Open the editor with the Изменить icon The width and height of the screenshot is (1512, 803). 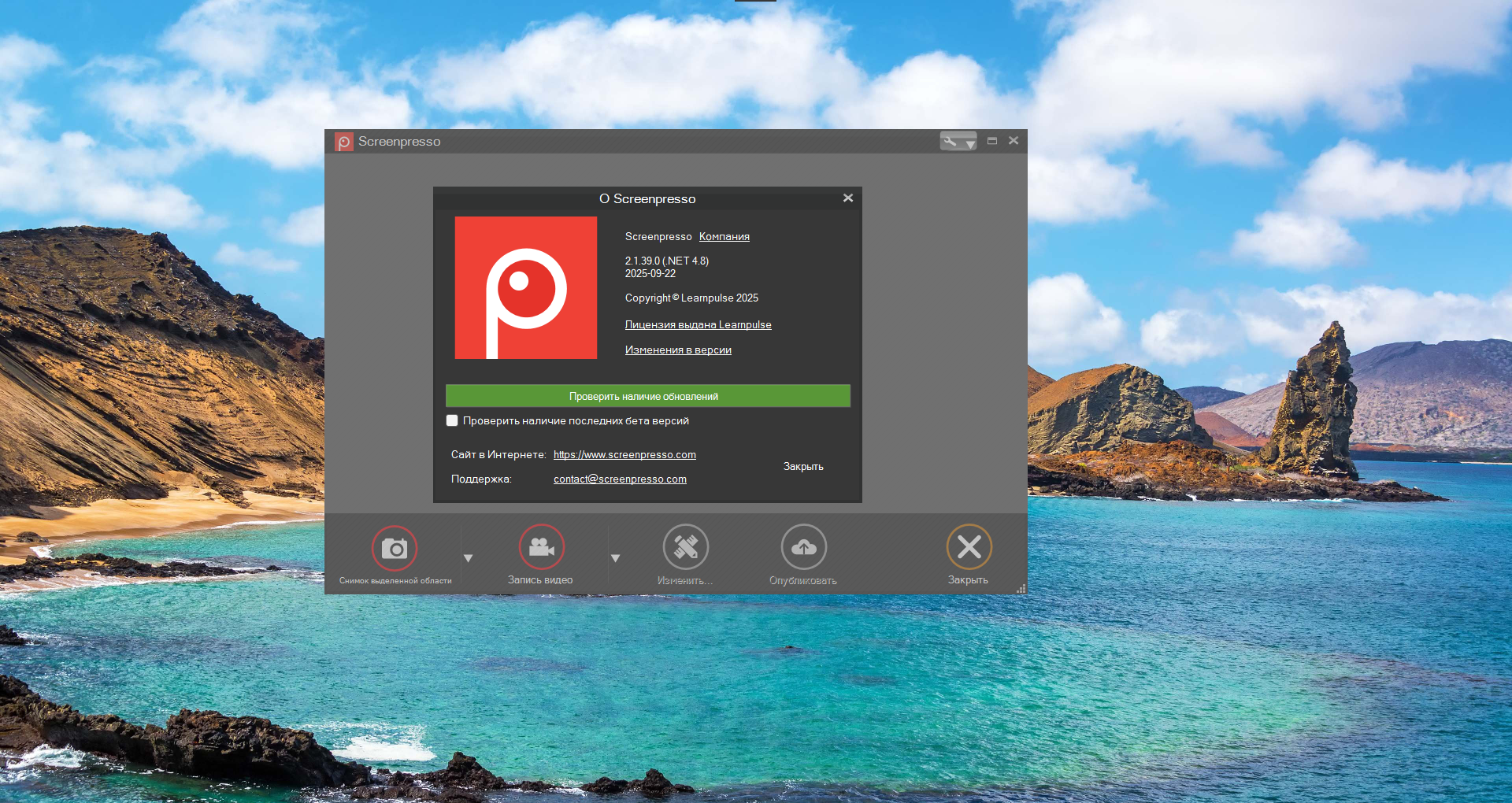pos(686,547)
